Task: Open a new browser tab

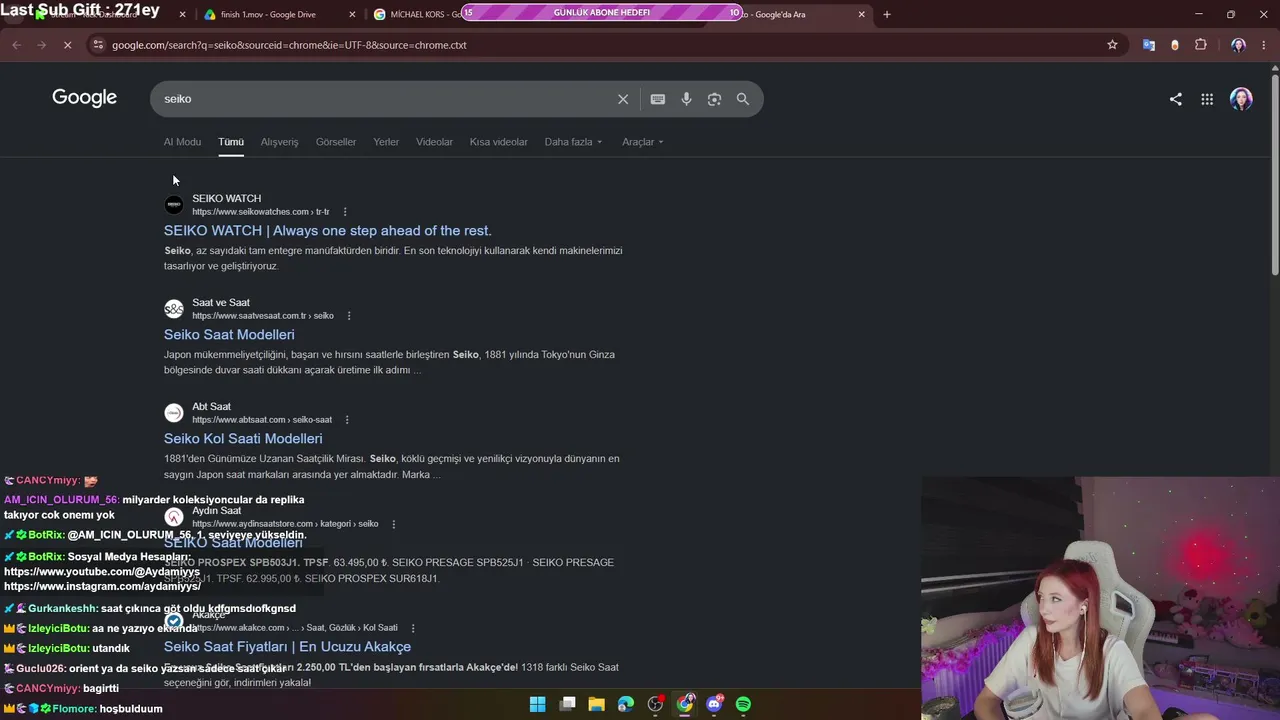Action: [887, 15]
